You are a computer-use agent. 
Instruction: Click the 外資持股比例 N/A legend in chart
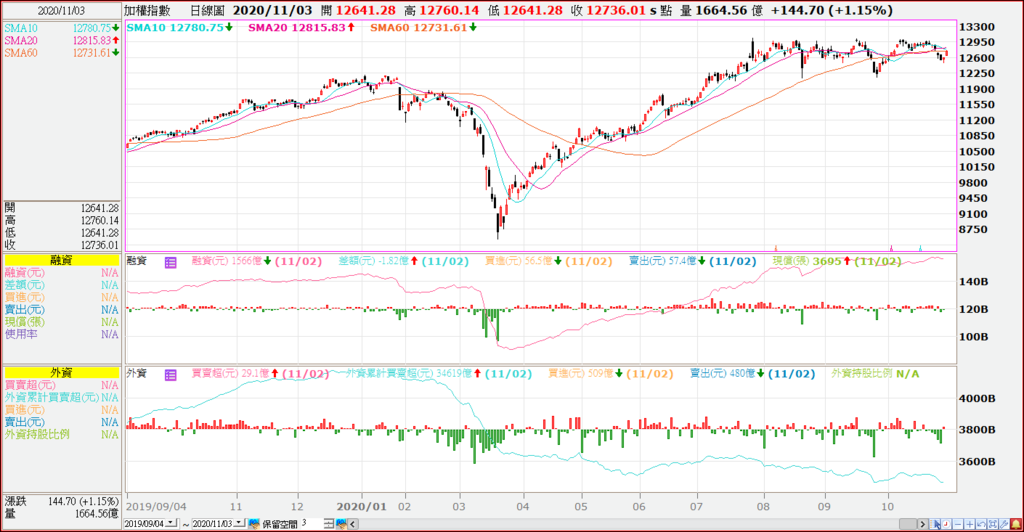875,374
